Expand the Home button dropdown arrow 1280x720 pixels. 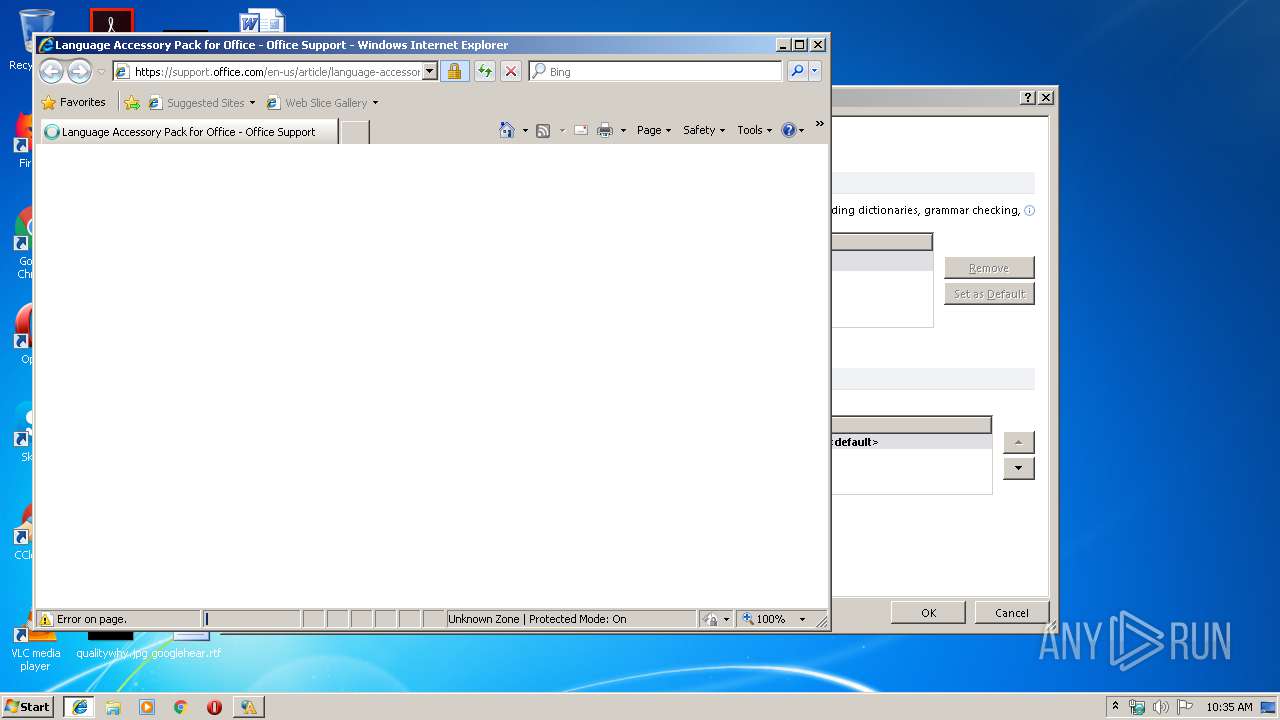pos(525,130)
